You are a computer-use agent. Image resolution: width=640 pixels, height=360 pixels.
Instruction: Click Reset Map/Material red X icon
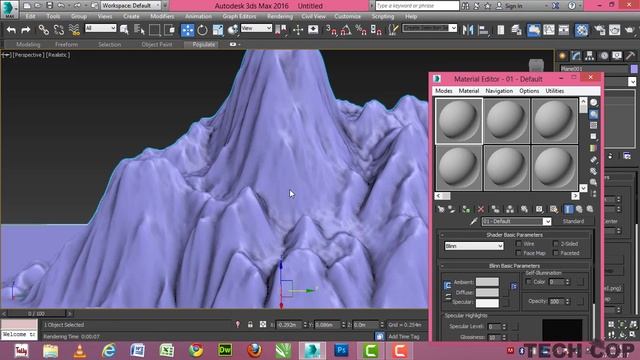[481, 209]
